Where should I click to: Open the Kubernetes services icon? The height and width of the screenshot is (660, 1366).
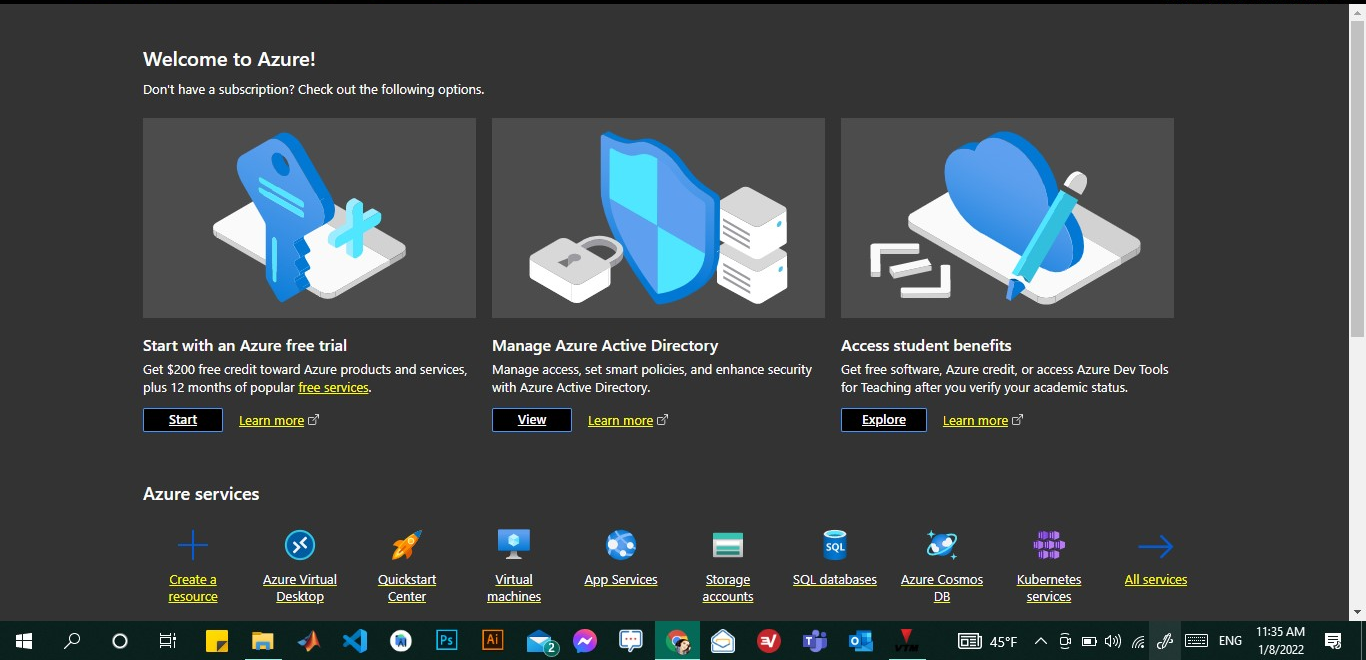(1049, 545)
